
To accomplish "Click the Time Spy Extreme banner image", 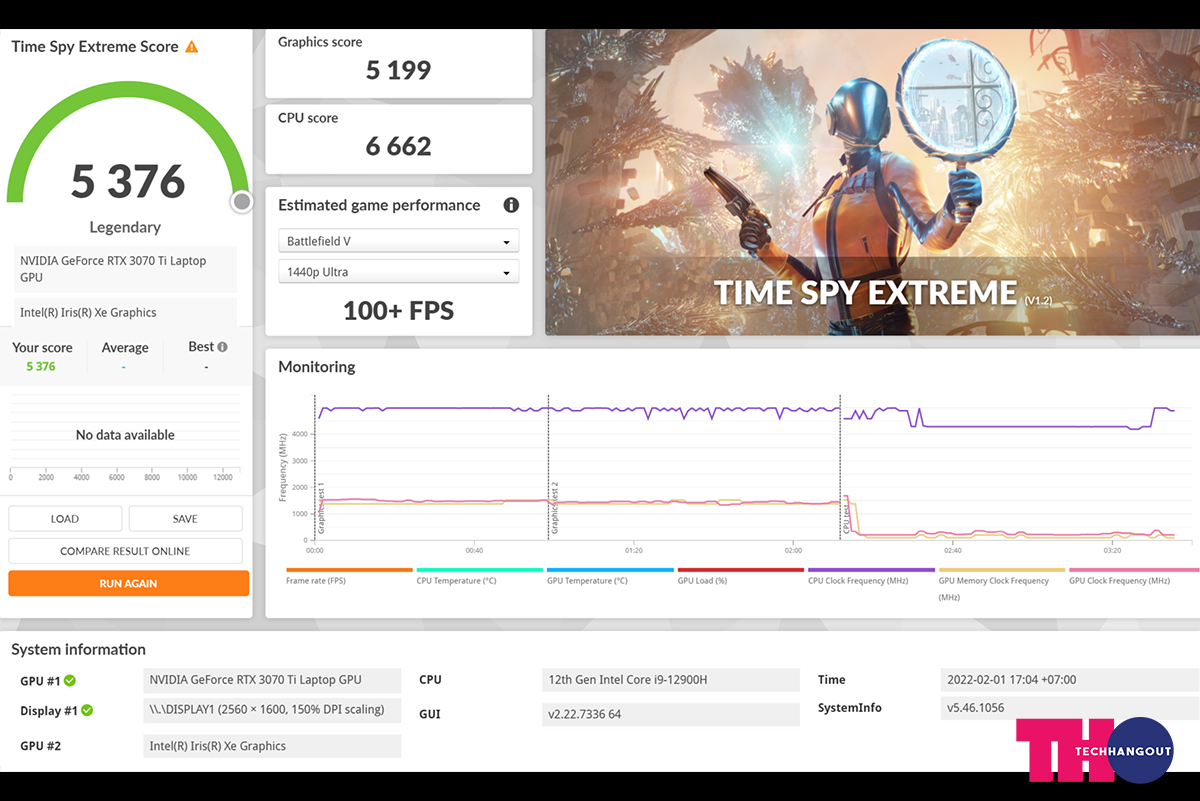I will coord(872,182).
